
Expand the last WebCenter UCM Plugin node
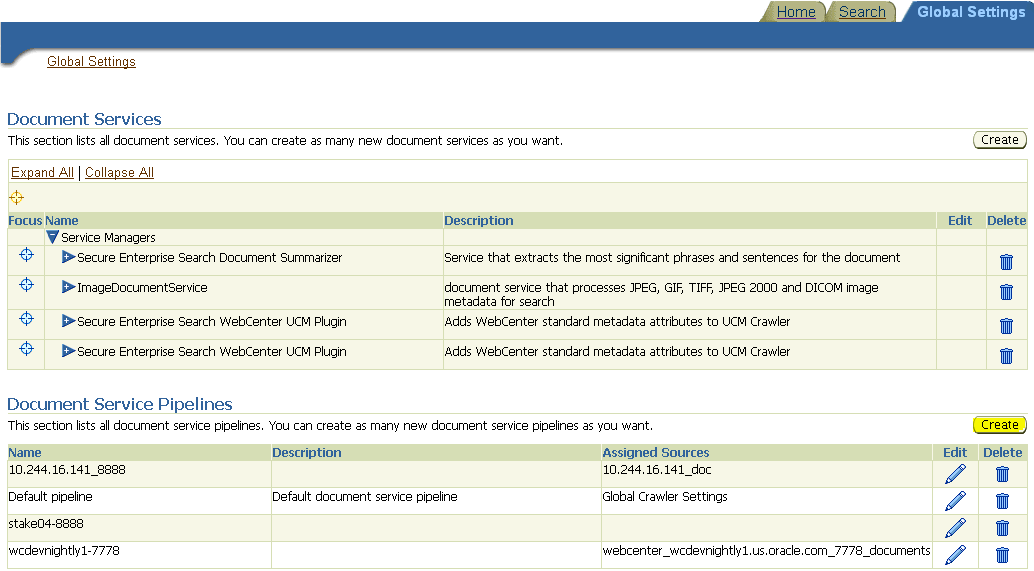tap(68, 351)
